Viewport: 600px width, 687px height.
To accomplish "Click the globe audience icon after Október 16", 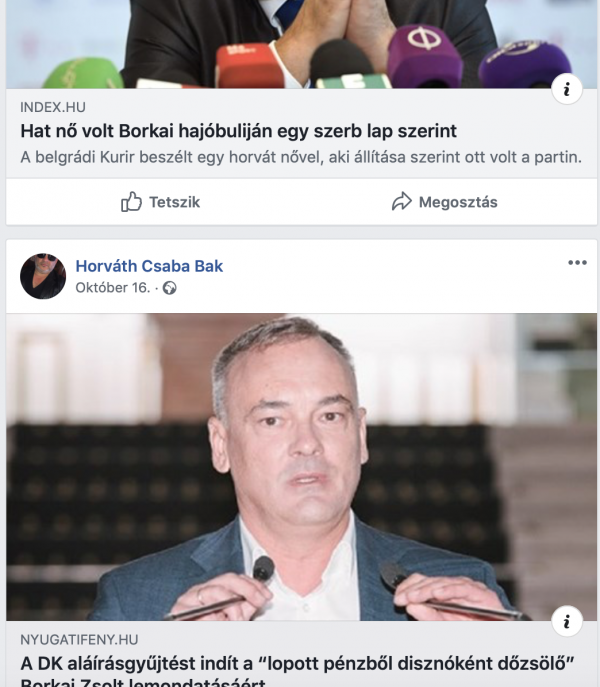I will pyautogui.click(x=170, y=288).
